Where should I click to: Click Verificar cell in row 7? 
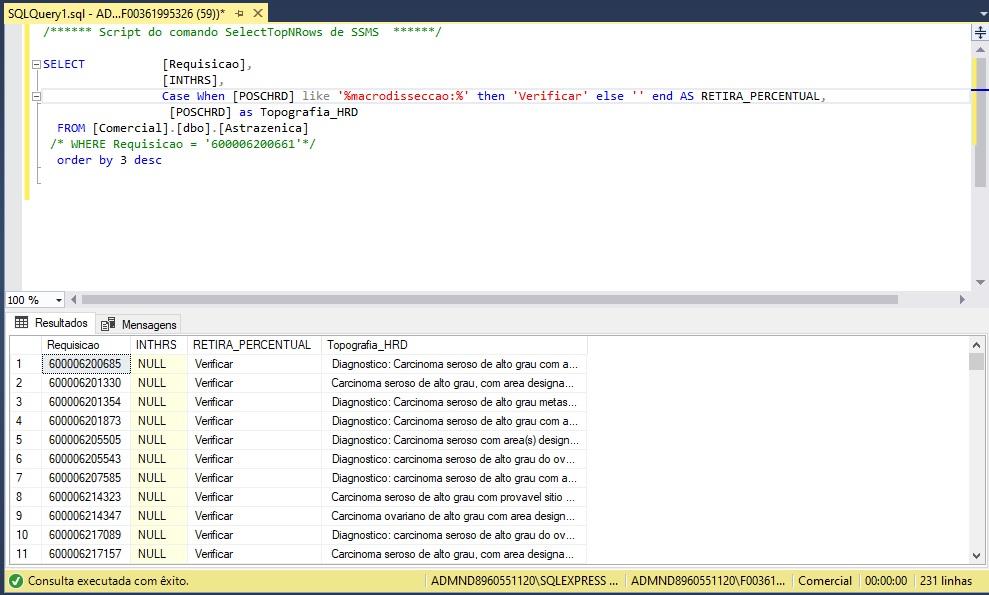254,478
